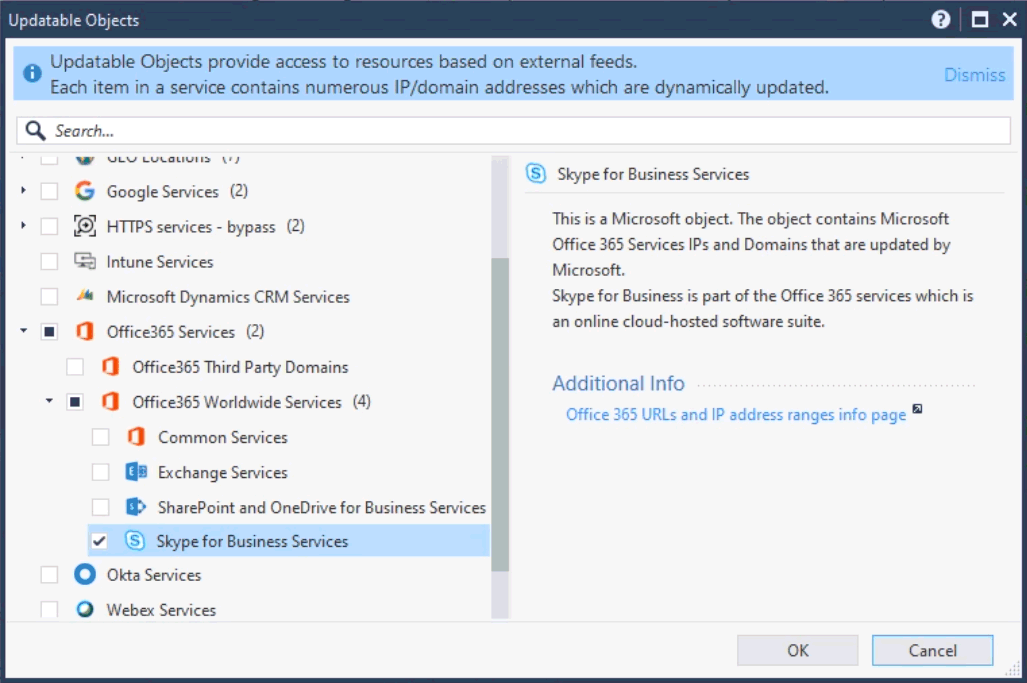Select SharePoint and OneDrive for Business Services label
This screenshot has width=1027, height=683.
[322, 508]
